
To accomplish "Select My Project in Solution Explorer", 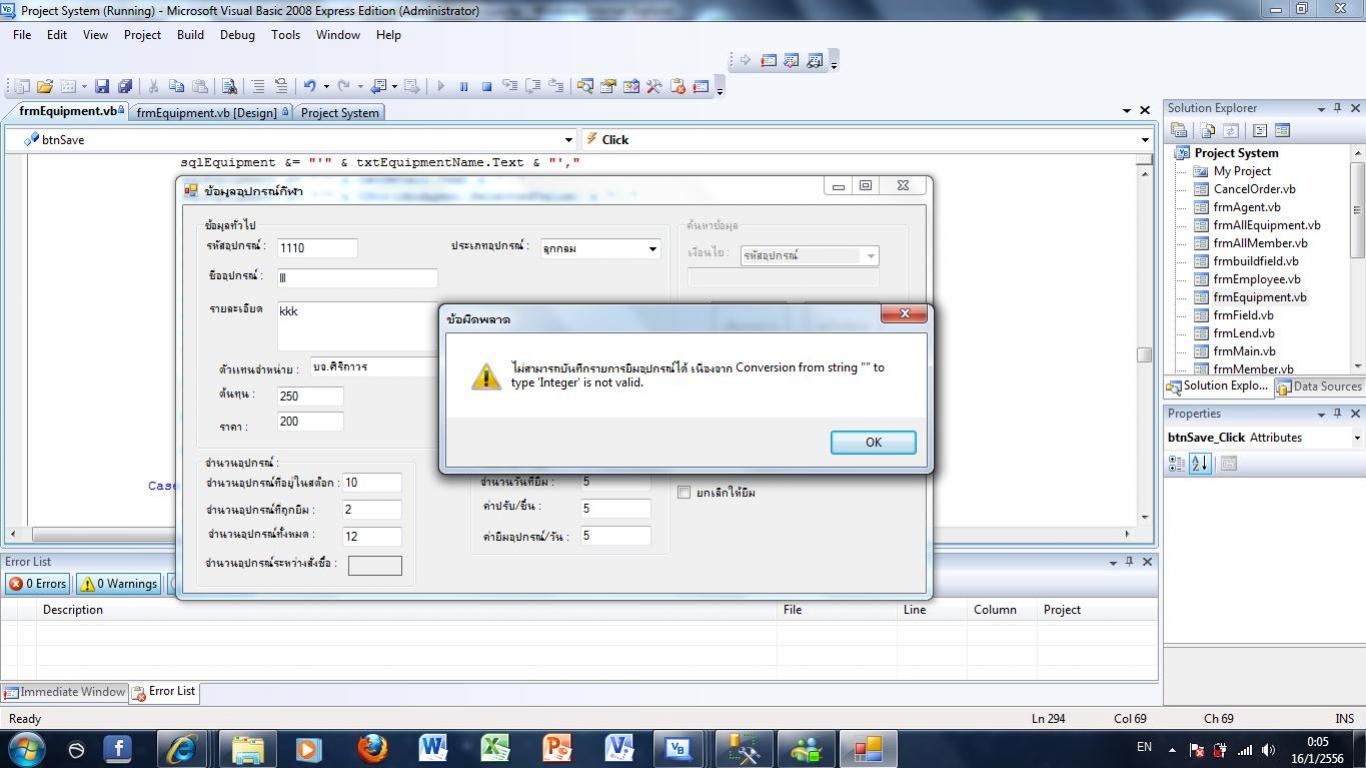I will [1242, 171].
